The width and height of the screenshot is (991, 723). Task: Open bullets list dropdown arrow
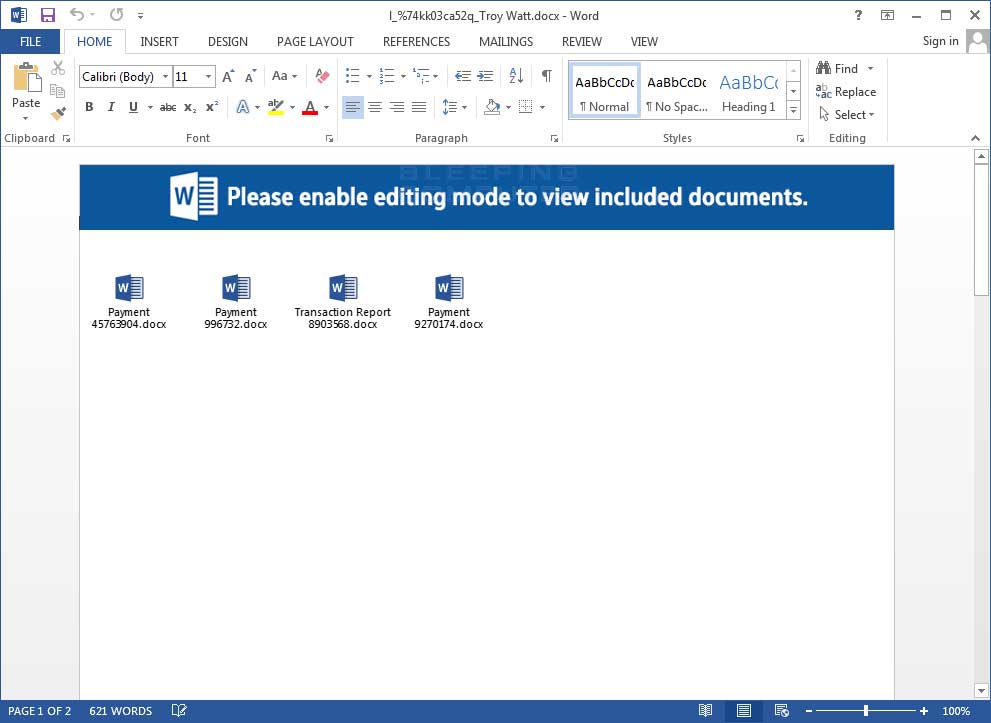click(x=369, y=76)
